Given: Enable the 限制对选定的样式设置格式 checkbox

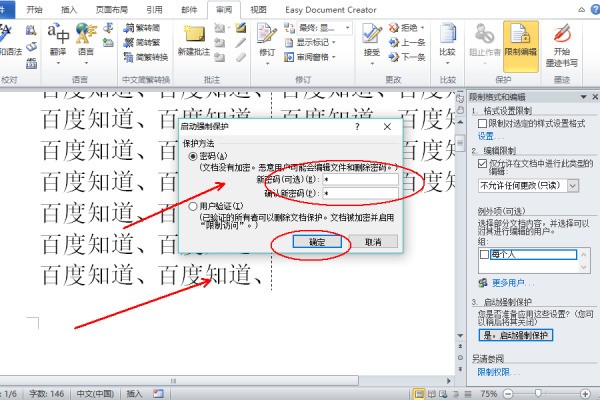Looking at the screenshot, I should click(481, 122).
